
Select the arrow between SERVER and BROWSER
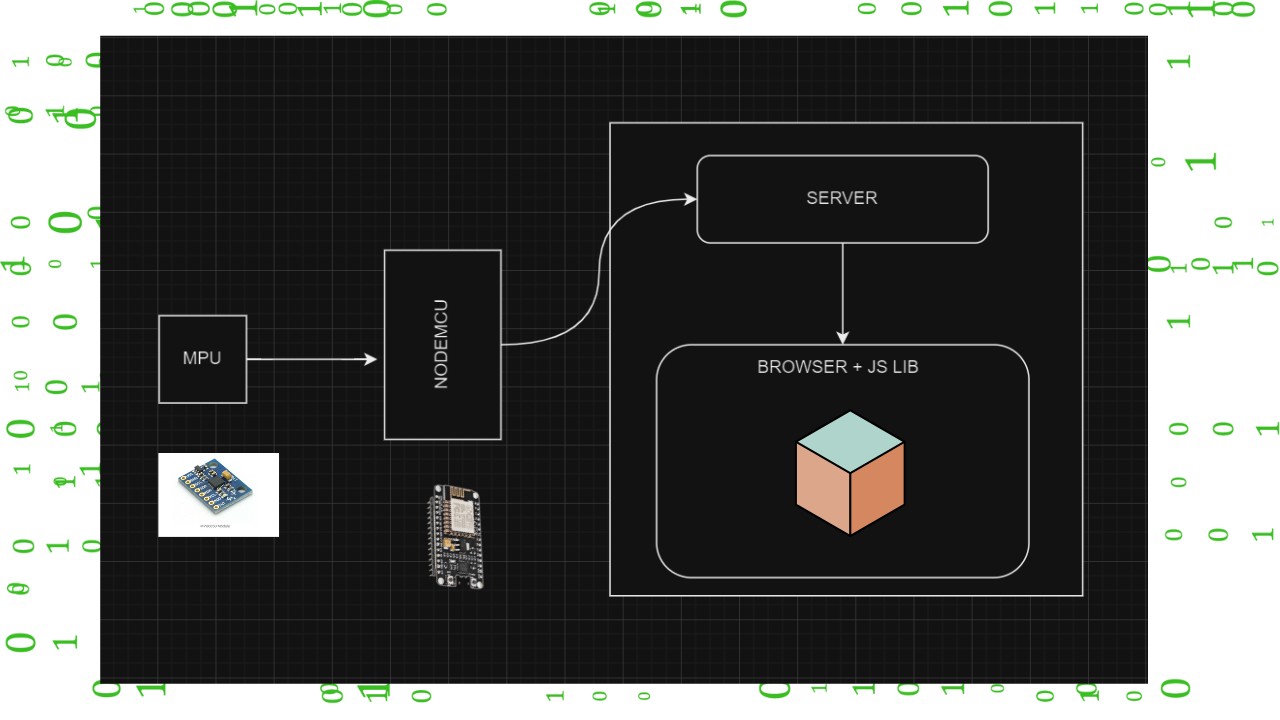[x=842, y=295]
